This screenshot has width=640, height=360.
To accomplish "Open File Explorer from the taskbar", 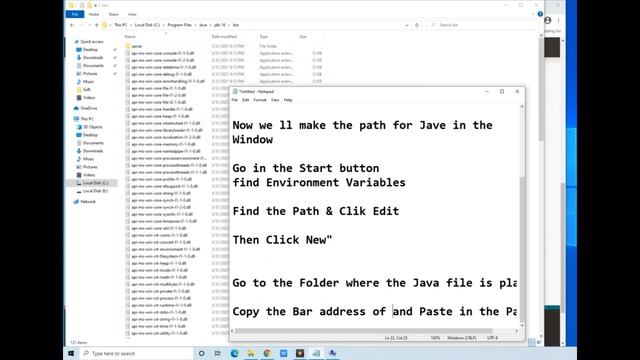I will coord(251,353).
